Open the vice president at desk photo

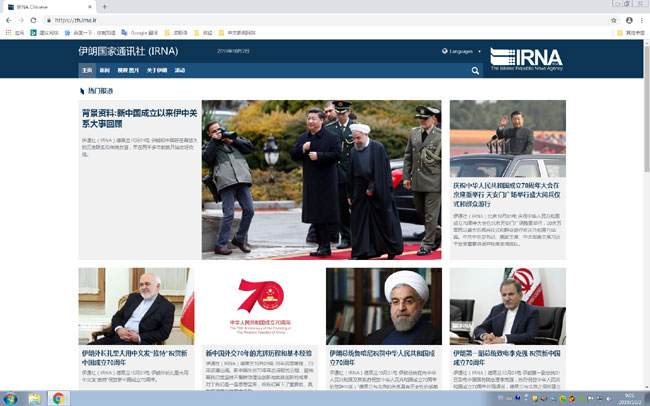point(507,306)
